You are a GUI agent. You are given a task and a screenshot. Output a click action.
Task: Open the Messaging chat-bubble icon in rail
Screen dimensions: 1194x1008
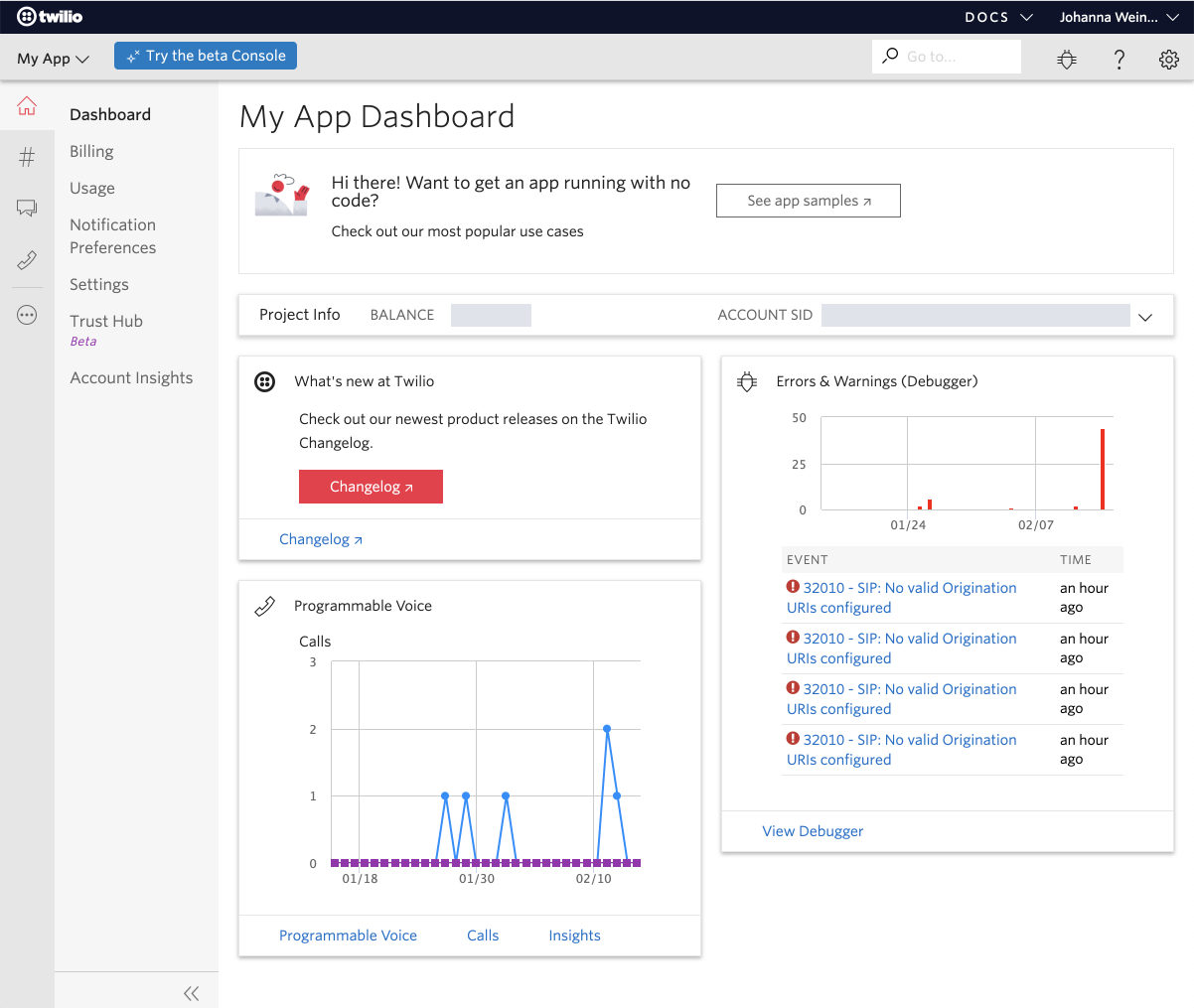pyautogui.click(x=27, y=208)
